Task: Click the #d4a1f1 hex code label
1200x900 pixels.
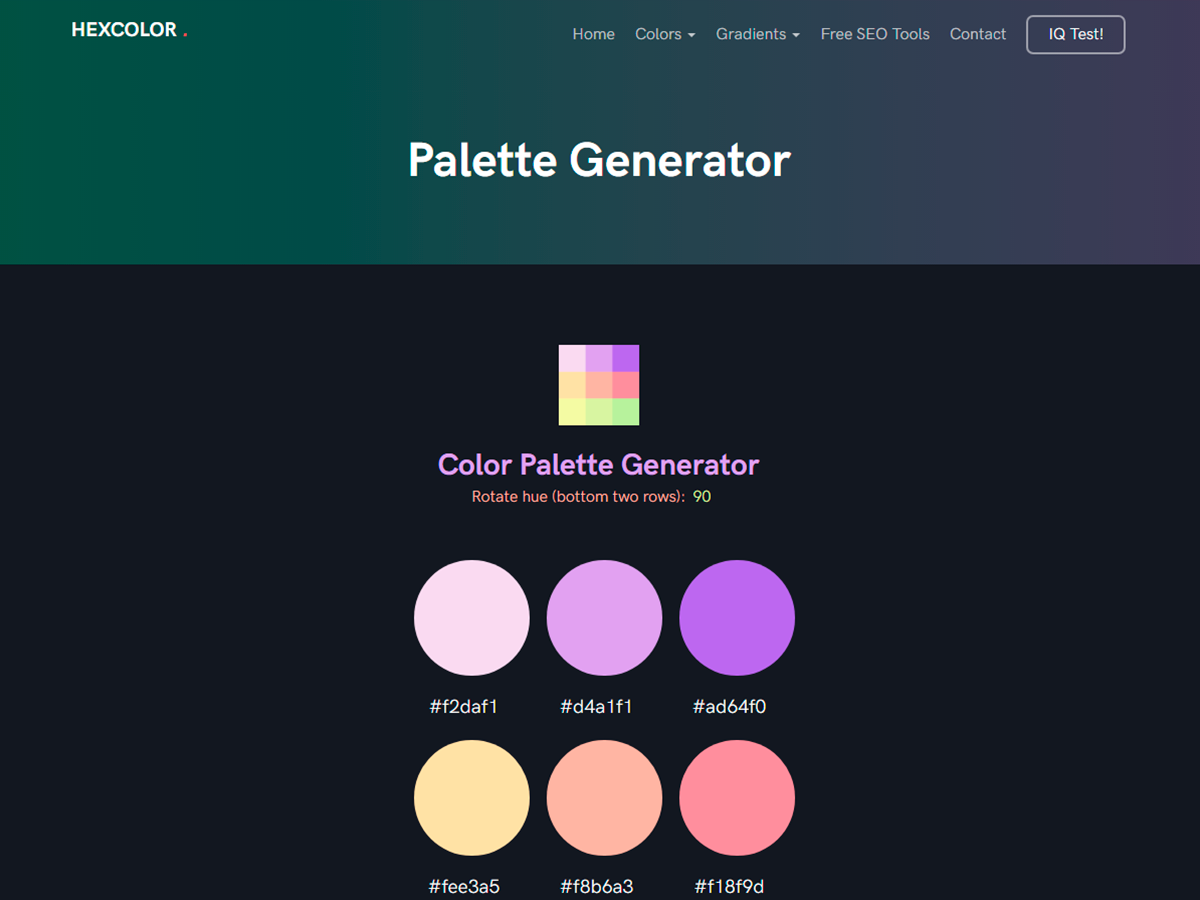Action: coord(597,707)
